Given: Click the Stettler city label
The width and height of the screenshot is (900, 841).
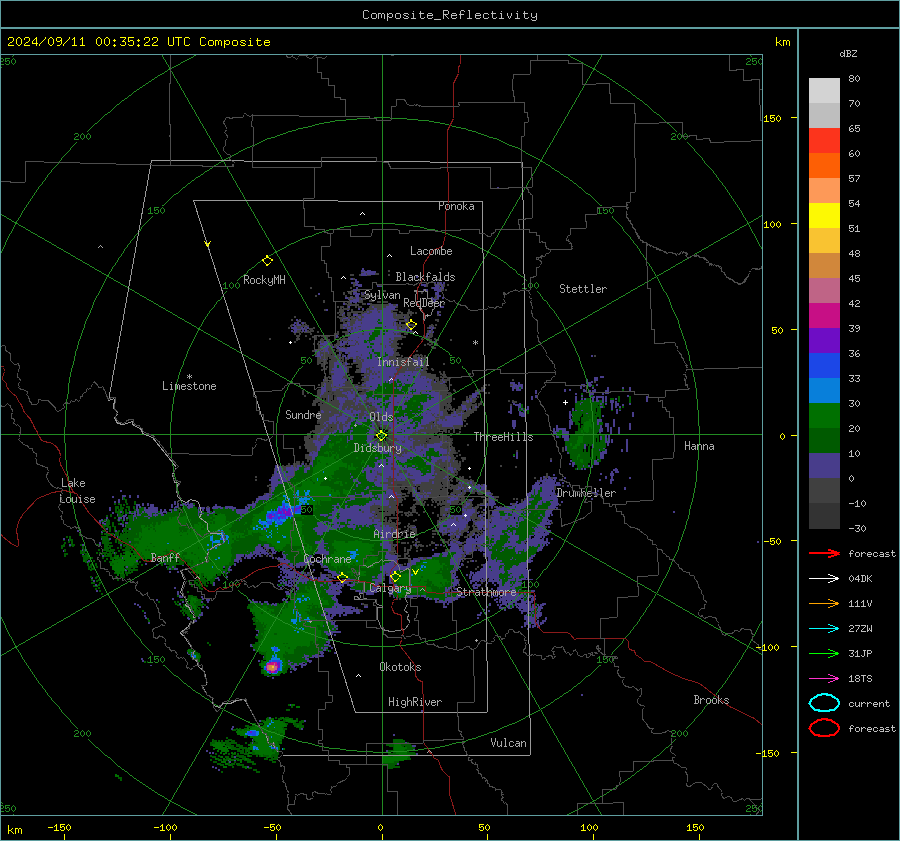Looking at the screenshot, I should pyautogui.click(x=583, y=289).
